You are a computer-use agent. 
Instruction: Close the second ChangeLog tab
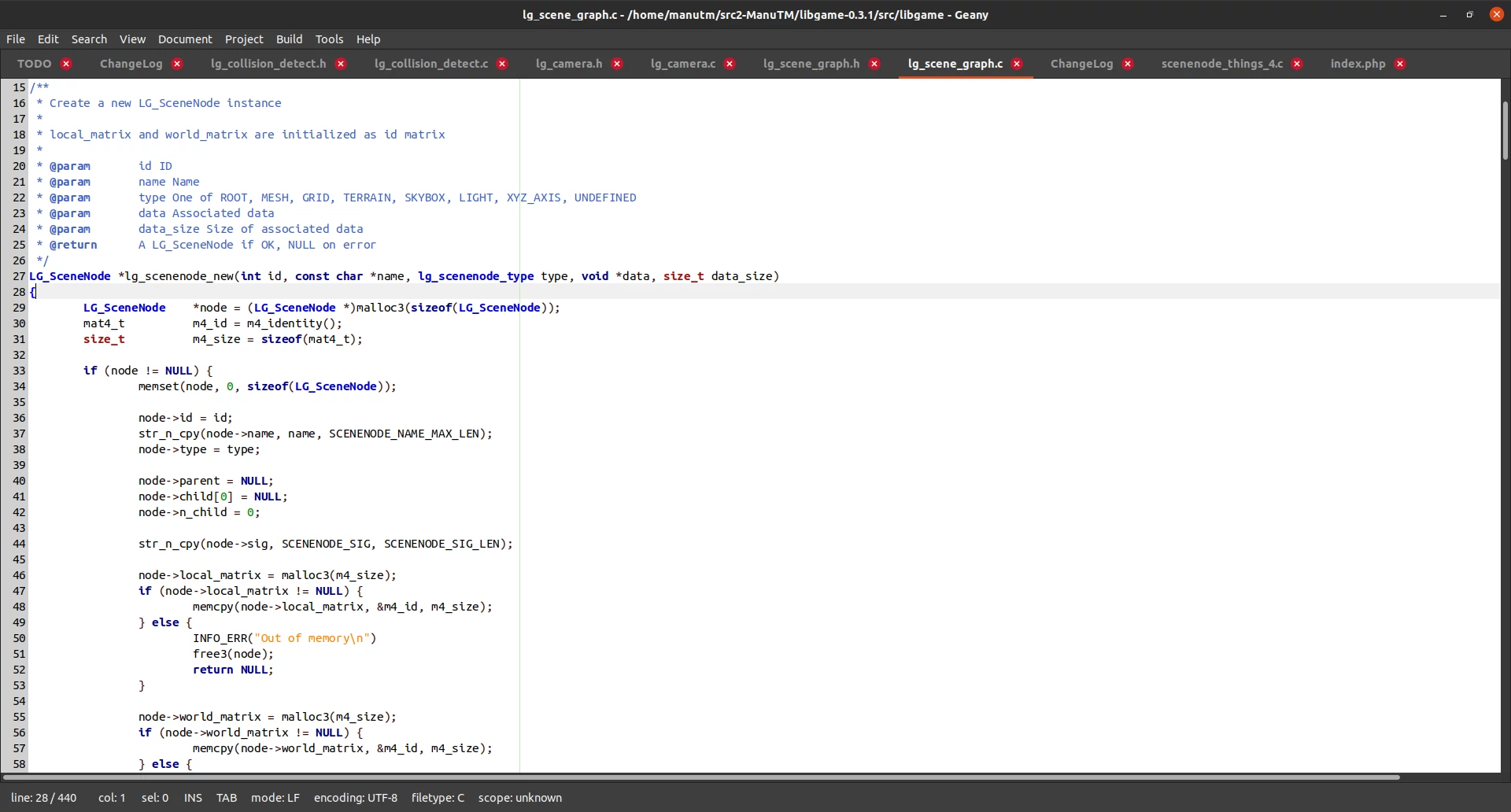1129,64
